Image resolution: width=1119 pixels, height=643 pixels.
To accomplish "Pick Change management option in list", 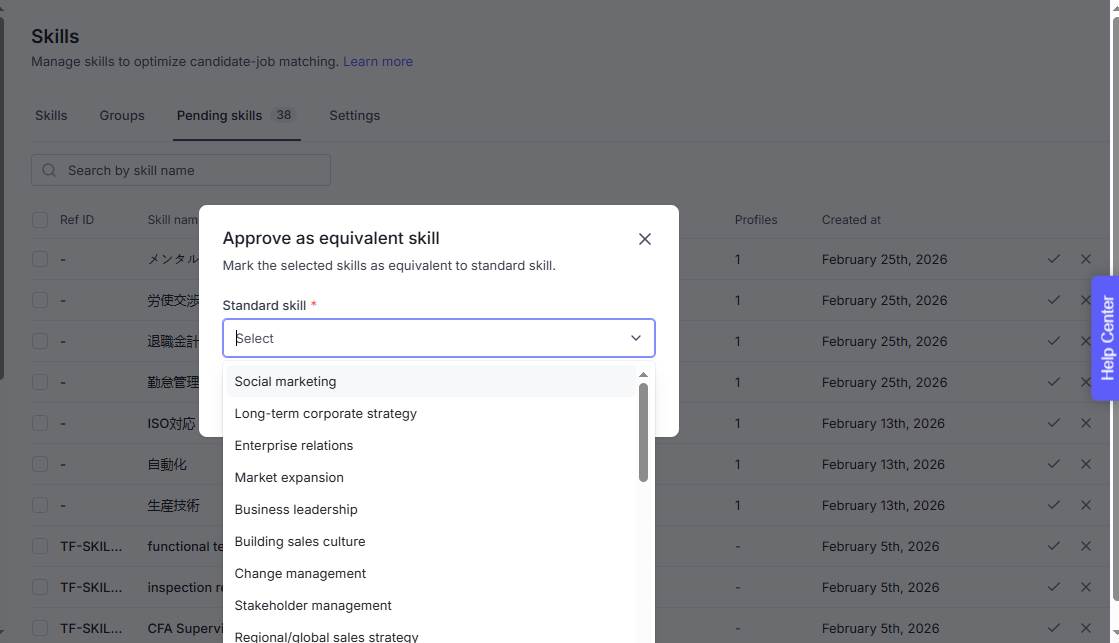I will click(300, 574).
